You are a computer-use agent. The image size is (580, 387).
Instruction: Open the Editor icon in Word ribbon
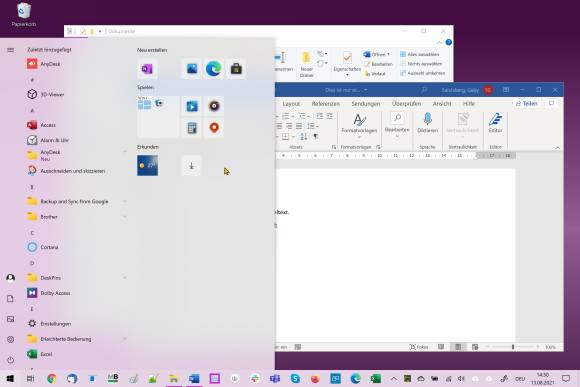click(x=495, y=123)
